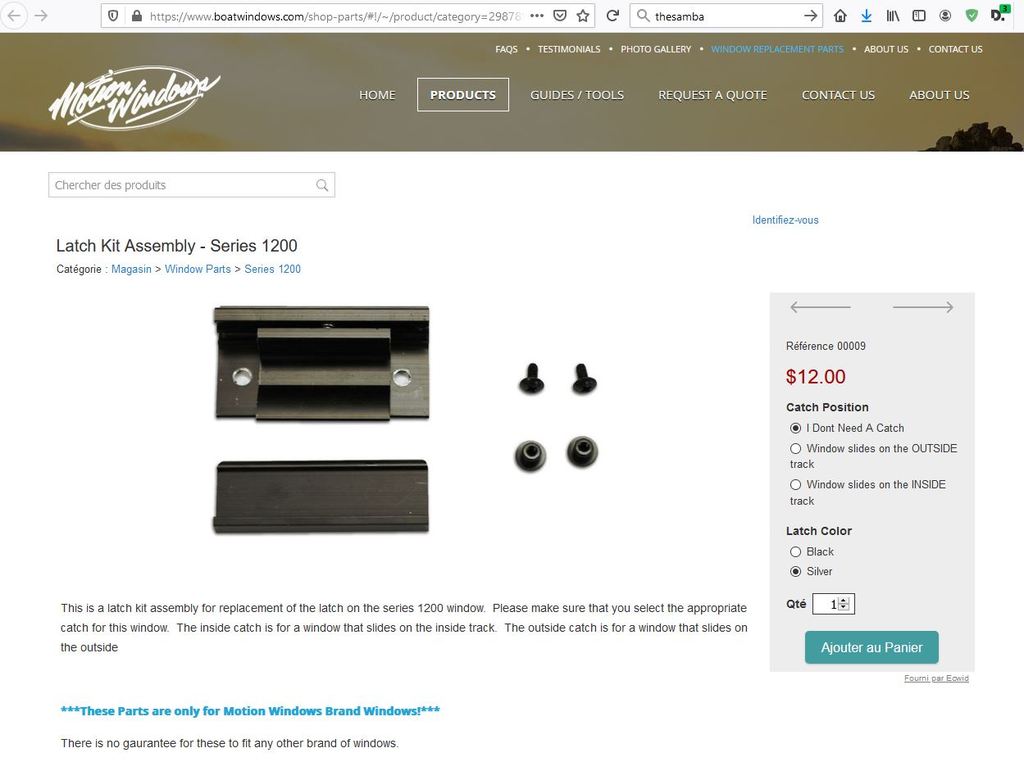Open the GUIDES / TOOLS menu

(577, 95)
